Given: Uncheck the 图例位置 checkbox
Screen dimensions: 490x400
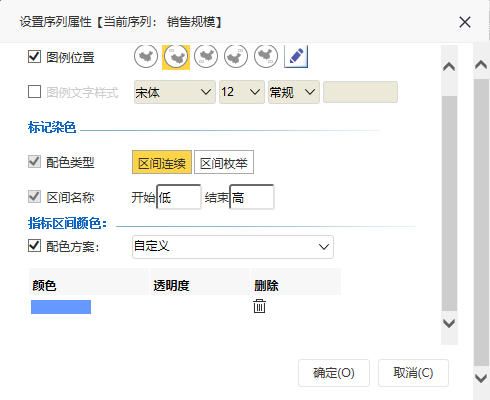Looking at the screenshot, I should point(34,57).
